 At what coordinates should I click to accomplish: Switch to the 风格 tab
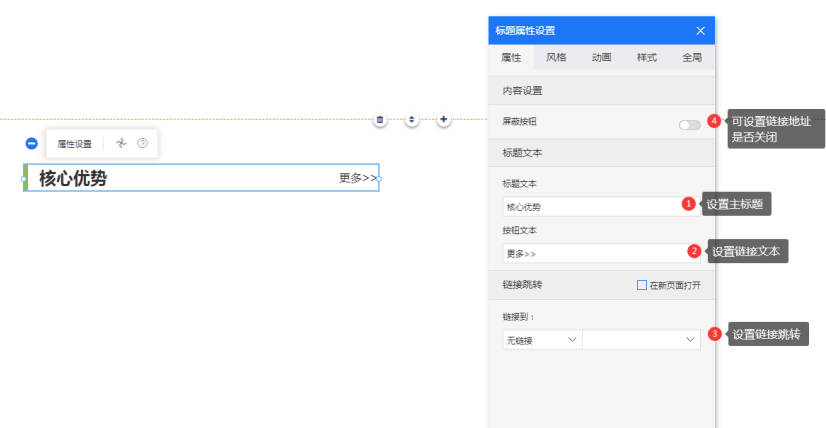[556, 57]
